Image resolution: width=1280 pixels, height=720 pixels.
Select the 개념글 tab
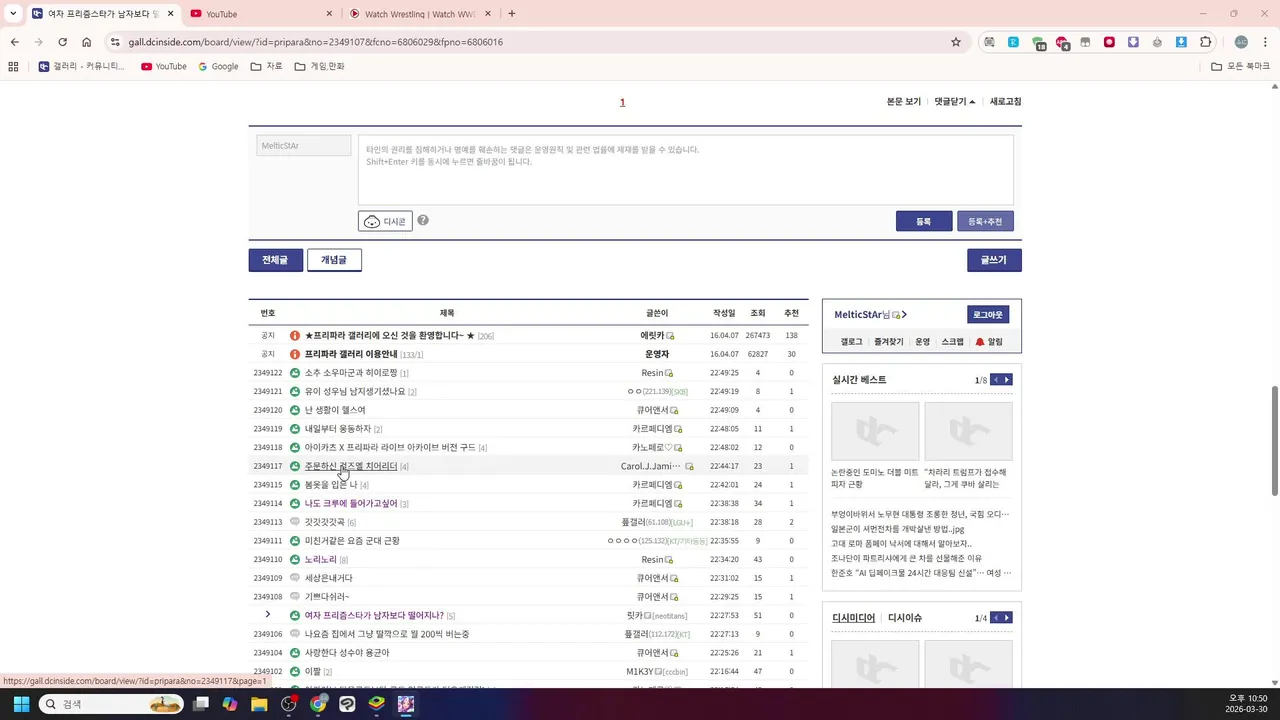[334, 260]
